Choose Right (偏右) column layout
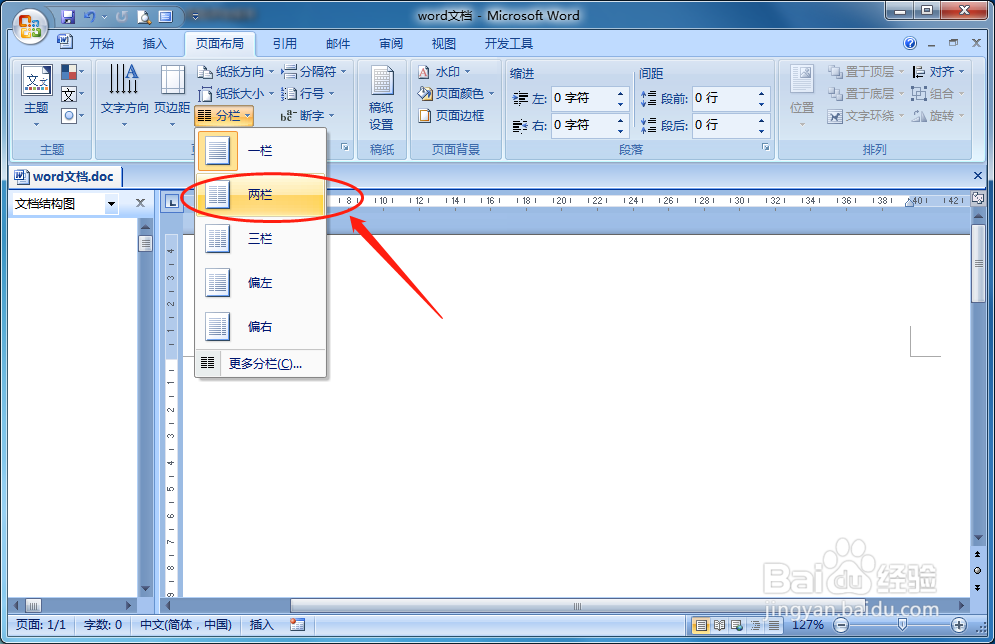 [x=261, y=326]
